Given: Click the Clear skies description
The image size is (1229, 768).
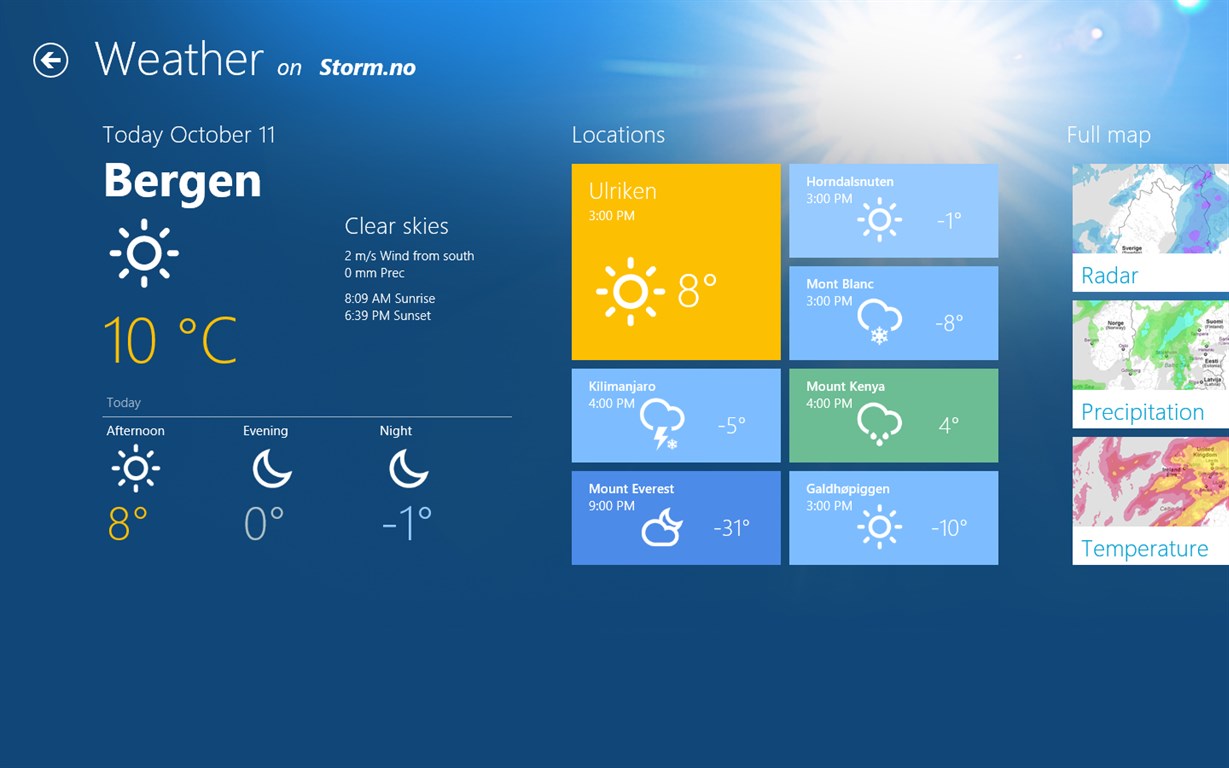Looking at the screenshot, I should pos(396,226).
